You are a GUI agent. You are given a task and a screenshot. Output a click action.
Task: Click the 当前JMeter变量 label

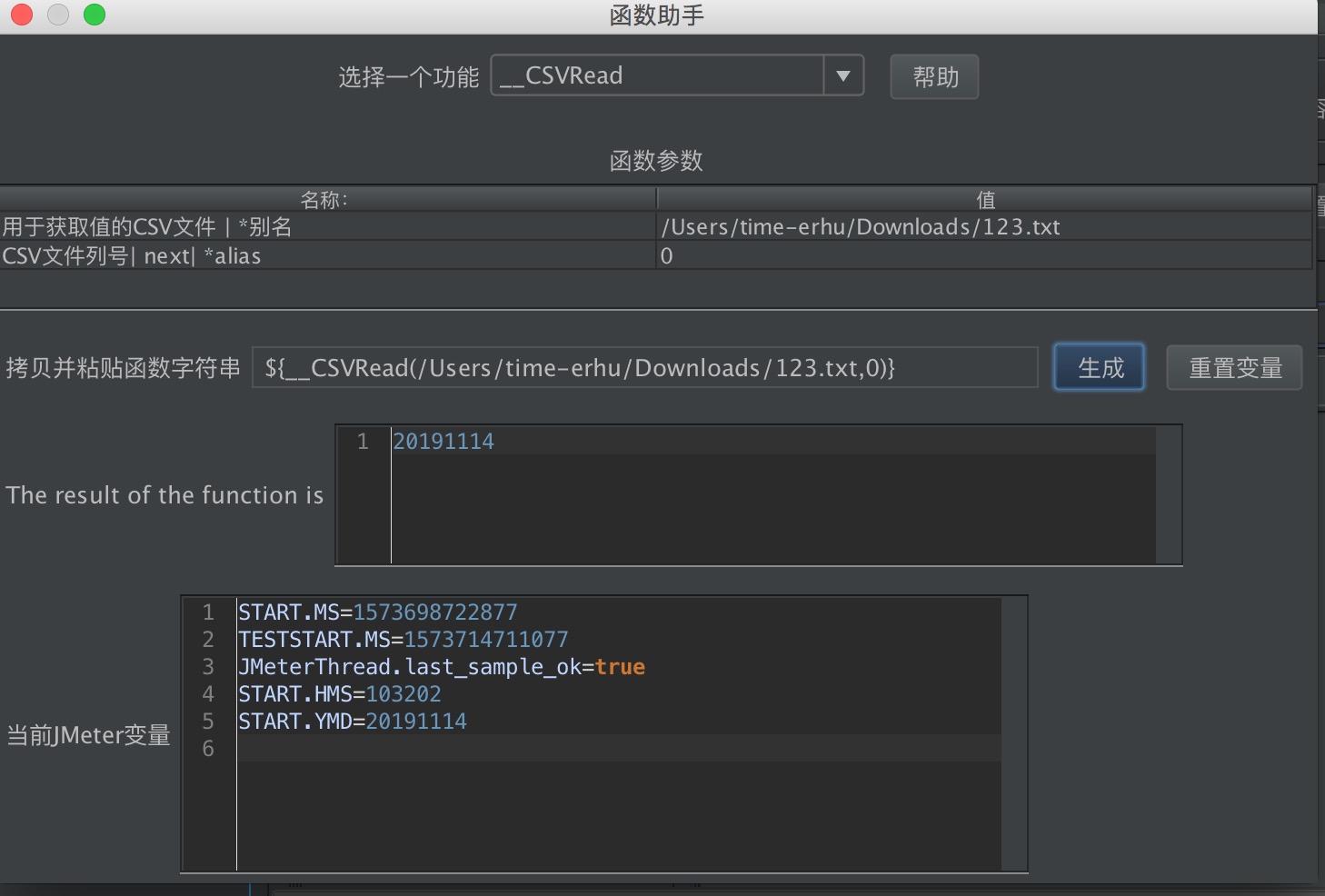tap(89, 735)
